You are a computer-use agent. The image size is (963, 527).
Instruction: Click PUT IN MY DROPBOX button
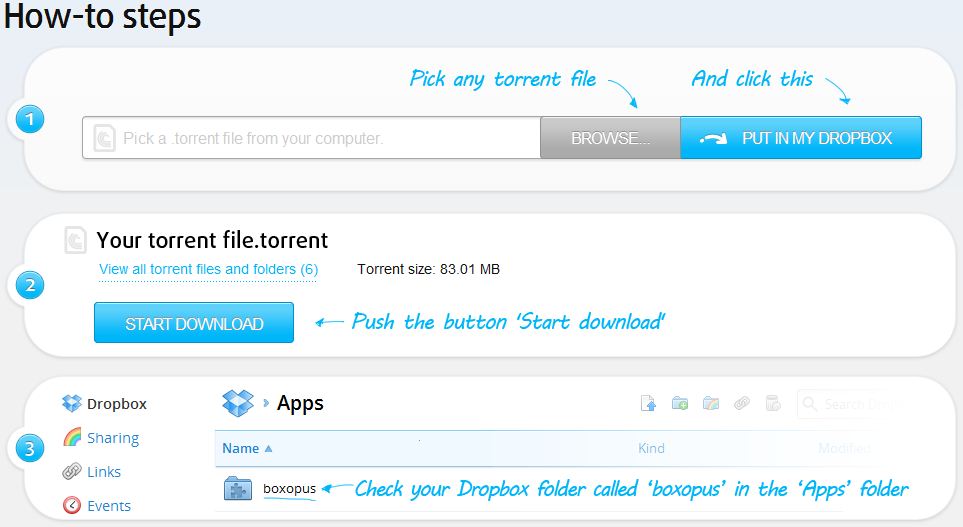click(x=801, y=138)
